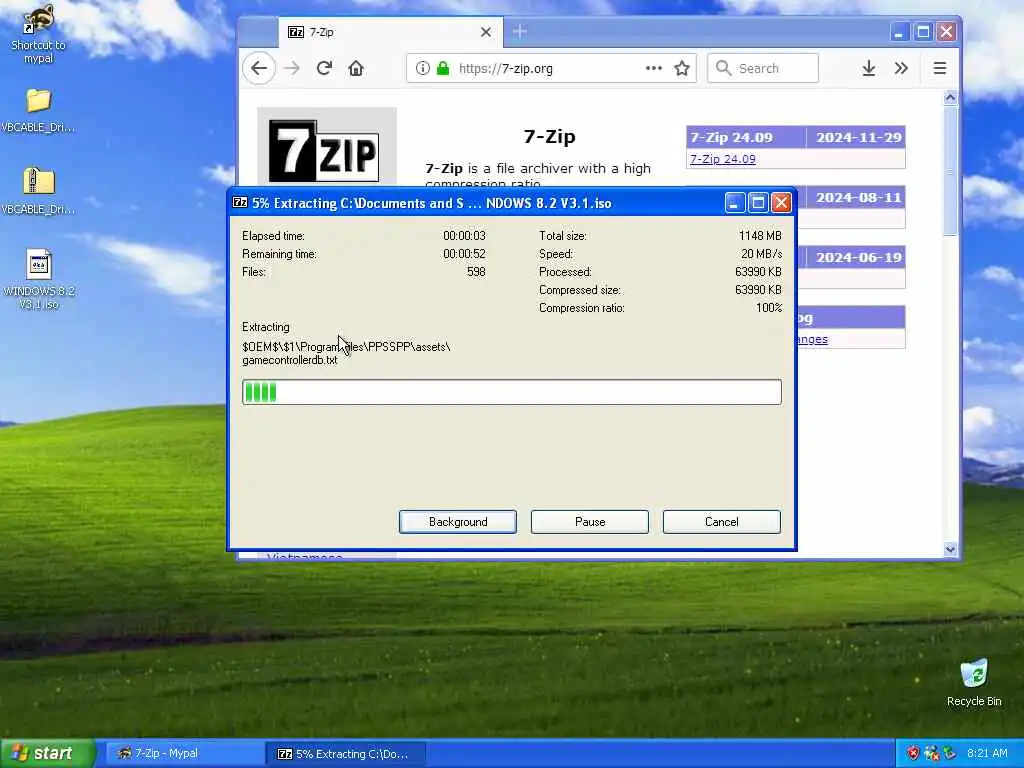The width and height of the screenshot is (1024, 768).
Task: Click the Speed value 20 MB/s
Action: tap(761, 253)
